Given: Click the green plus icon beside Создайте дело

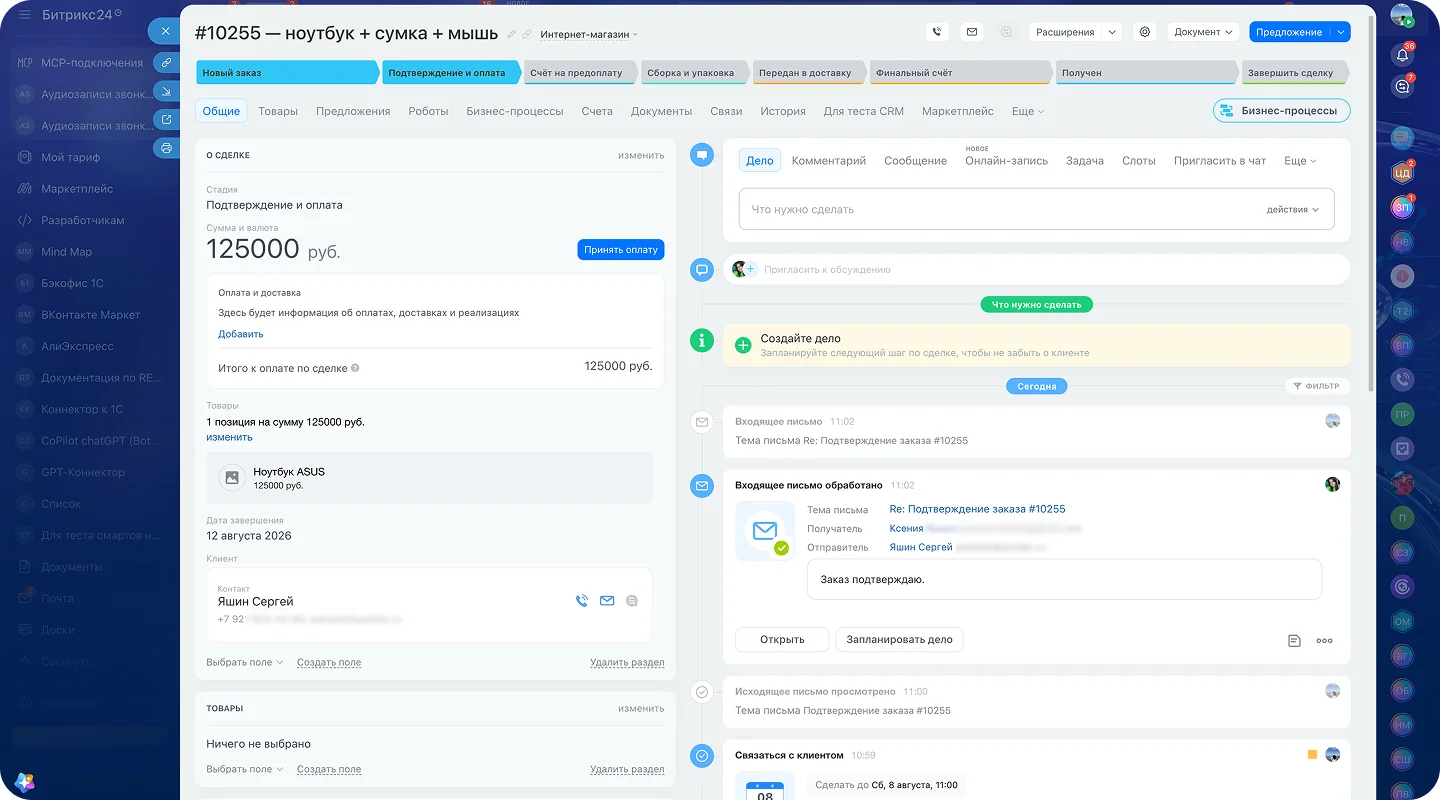Looking at the screenshot, I should click(x=743, y=345).
